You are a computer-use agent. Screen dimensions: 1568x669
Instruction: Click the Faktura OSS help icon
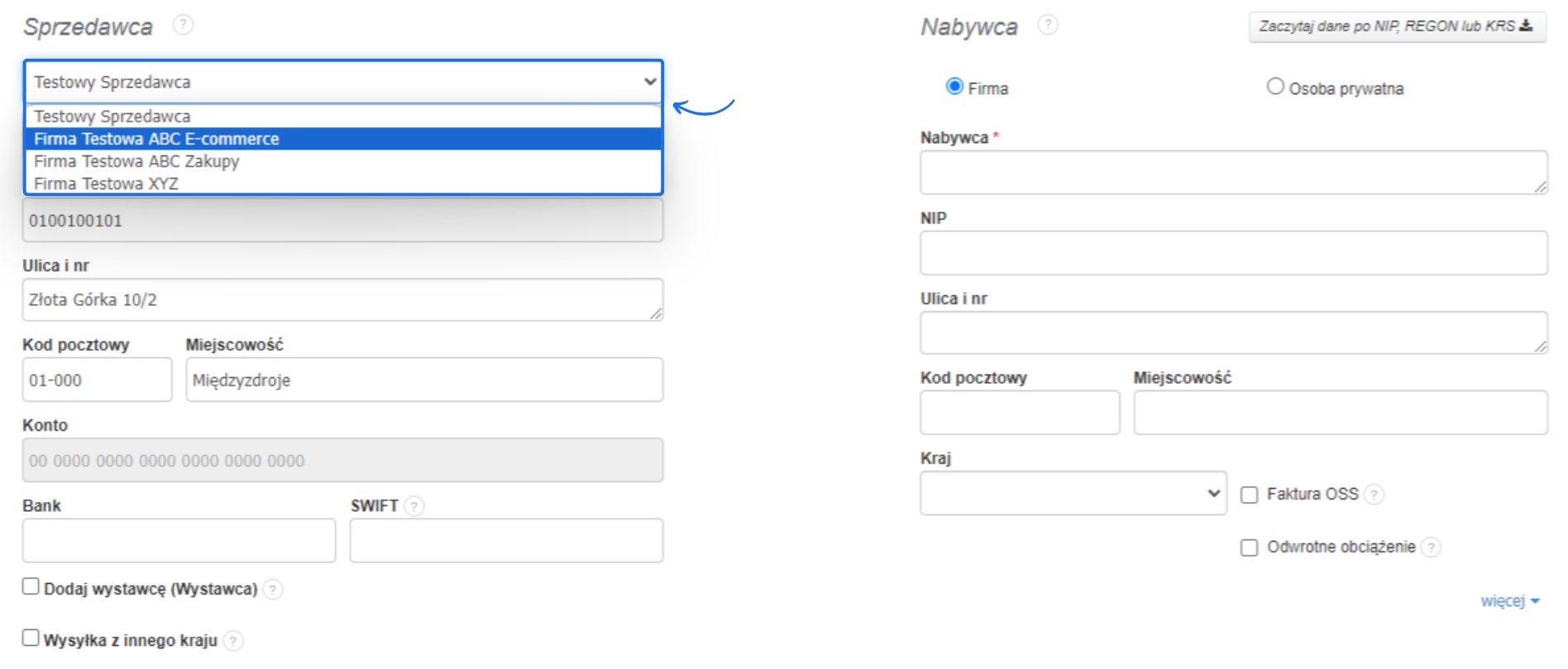[1374, 495]
